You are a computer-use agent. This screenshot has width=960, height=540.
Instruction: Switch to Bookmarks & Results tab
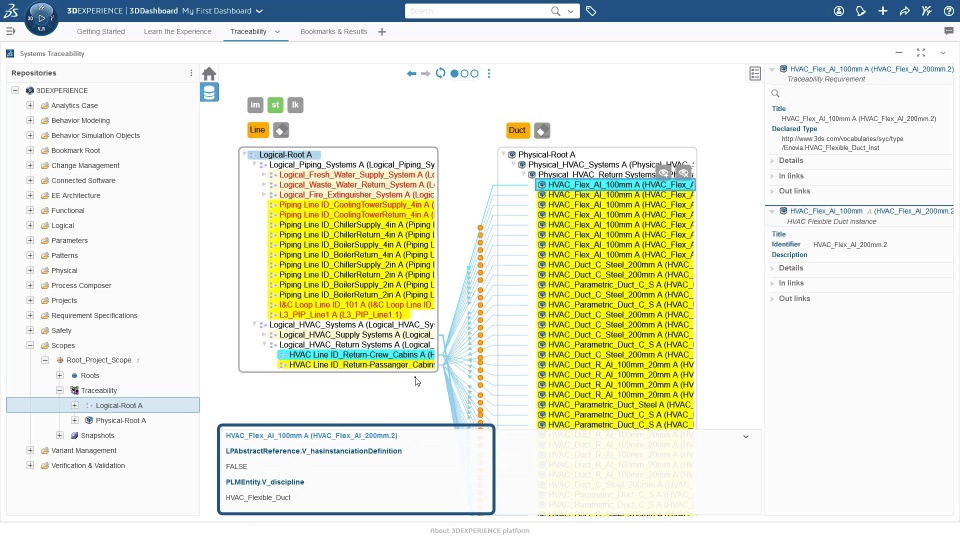pyautogui.click(x=334, y=31)
